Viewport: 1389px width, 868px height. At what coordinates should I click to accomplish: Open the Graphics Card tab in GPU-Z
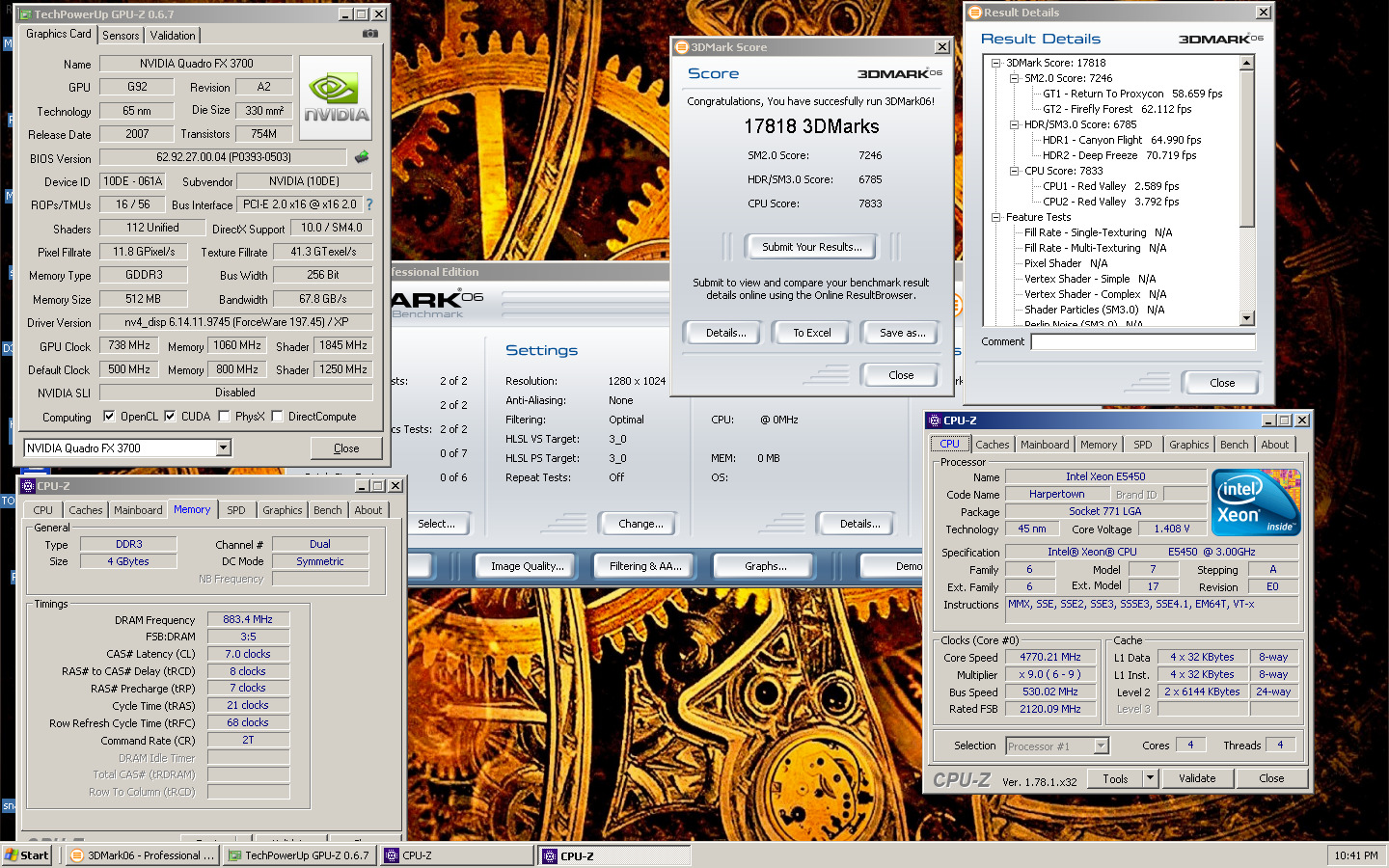click(59, 34)
